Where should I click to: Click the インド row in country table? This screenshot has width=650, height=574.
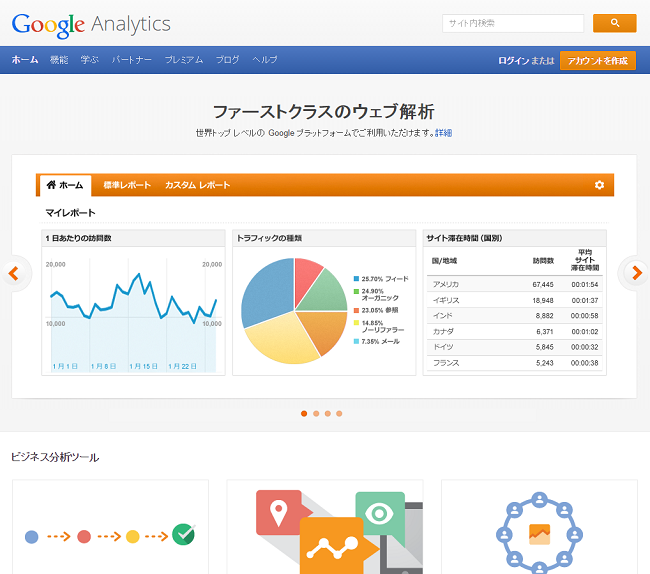pos(514,316)
